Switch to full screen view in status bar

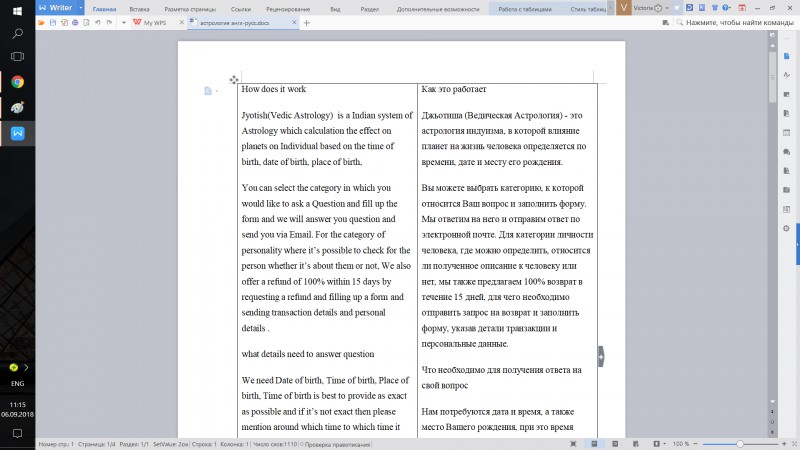point(573,444)
